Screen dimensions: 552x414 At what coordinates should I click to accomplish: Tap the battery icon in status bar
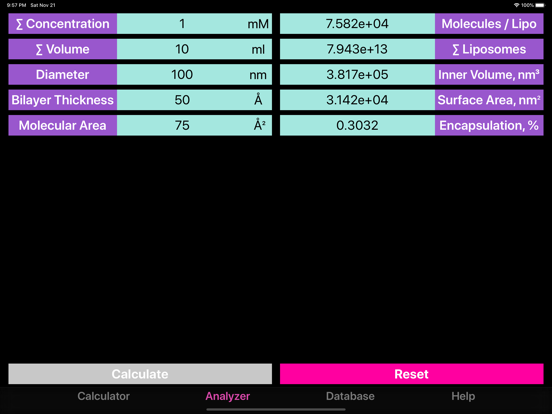click(540, 5)
